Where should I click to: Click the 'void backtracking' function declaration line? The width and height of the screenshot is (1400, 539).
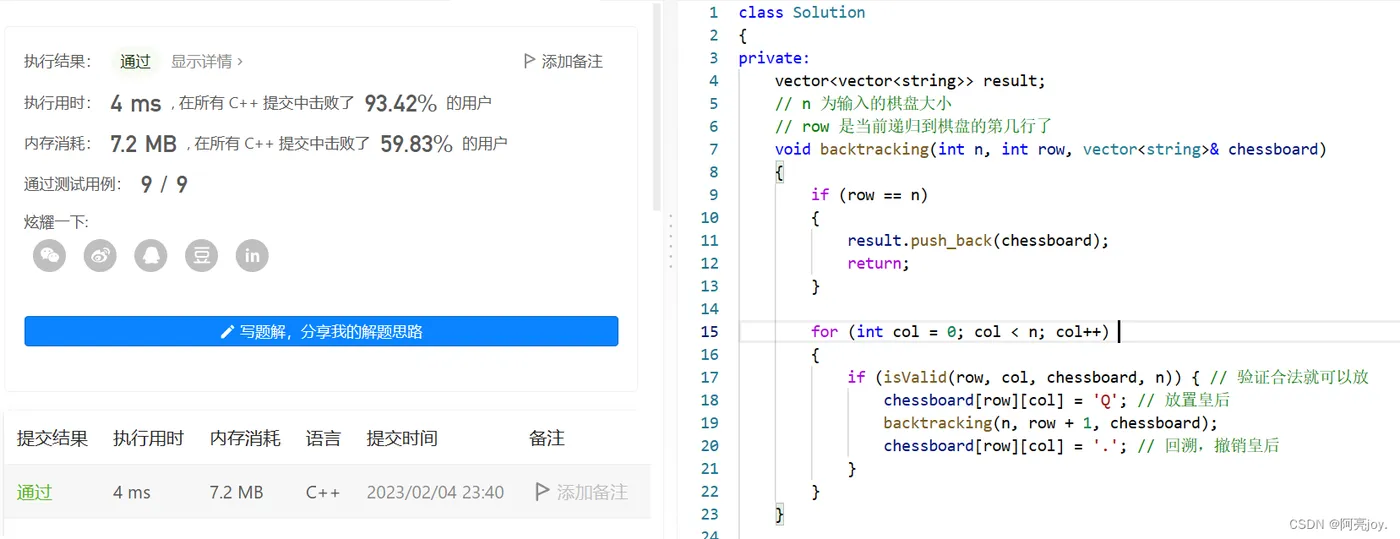(x=1050, y=149)
